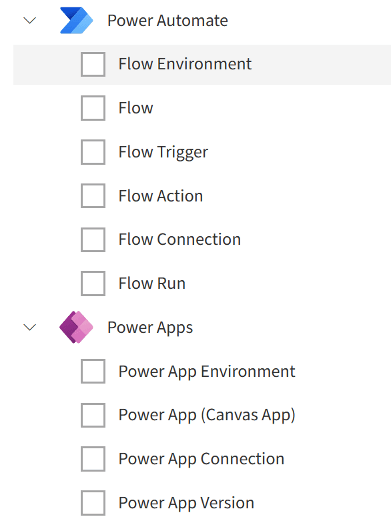Viewport: 392px width, 528px height.
Task: Collapse the Power Automate group chevron
Action: tap(30, 21)
